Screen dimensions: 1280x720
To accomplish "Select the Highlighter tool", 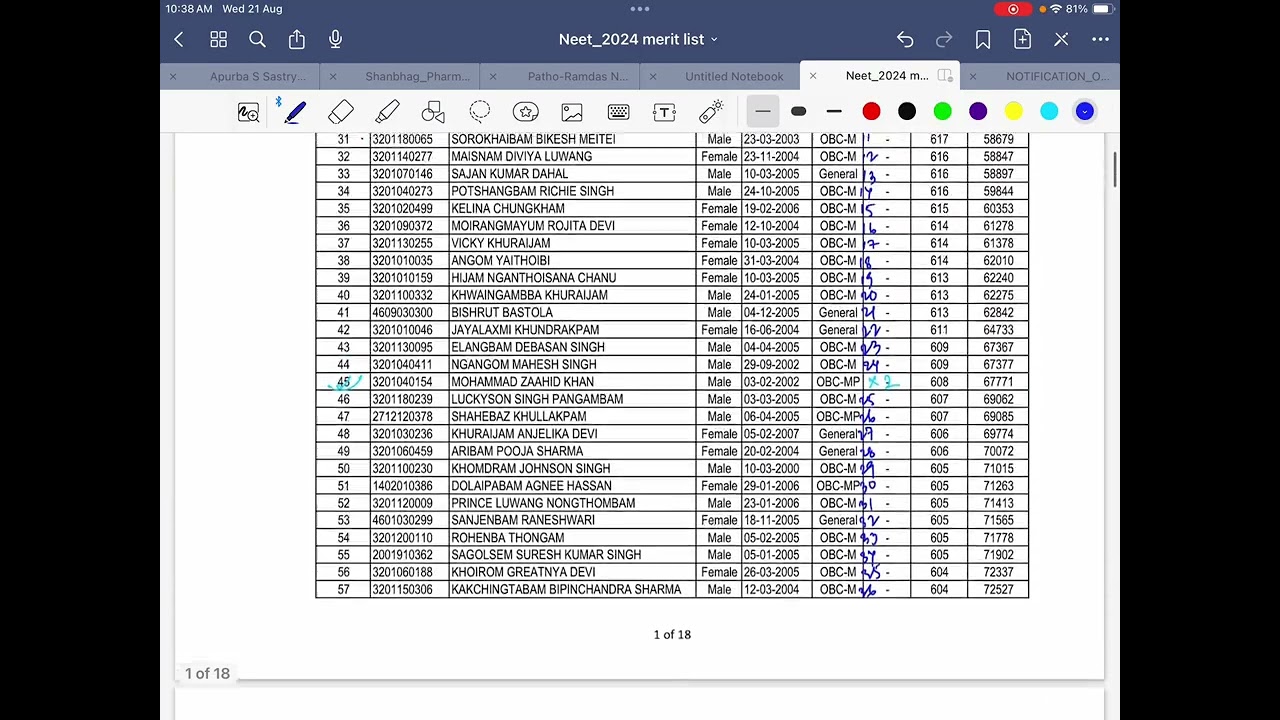I will tap(387, 112).
